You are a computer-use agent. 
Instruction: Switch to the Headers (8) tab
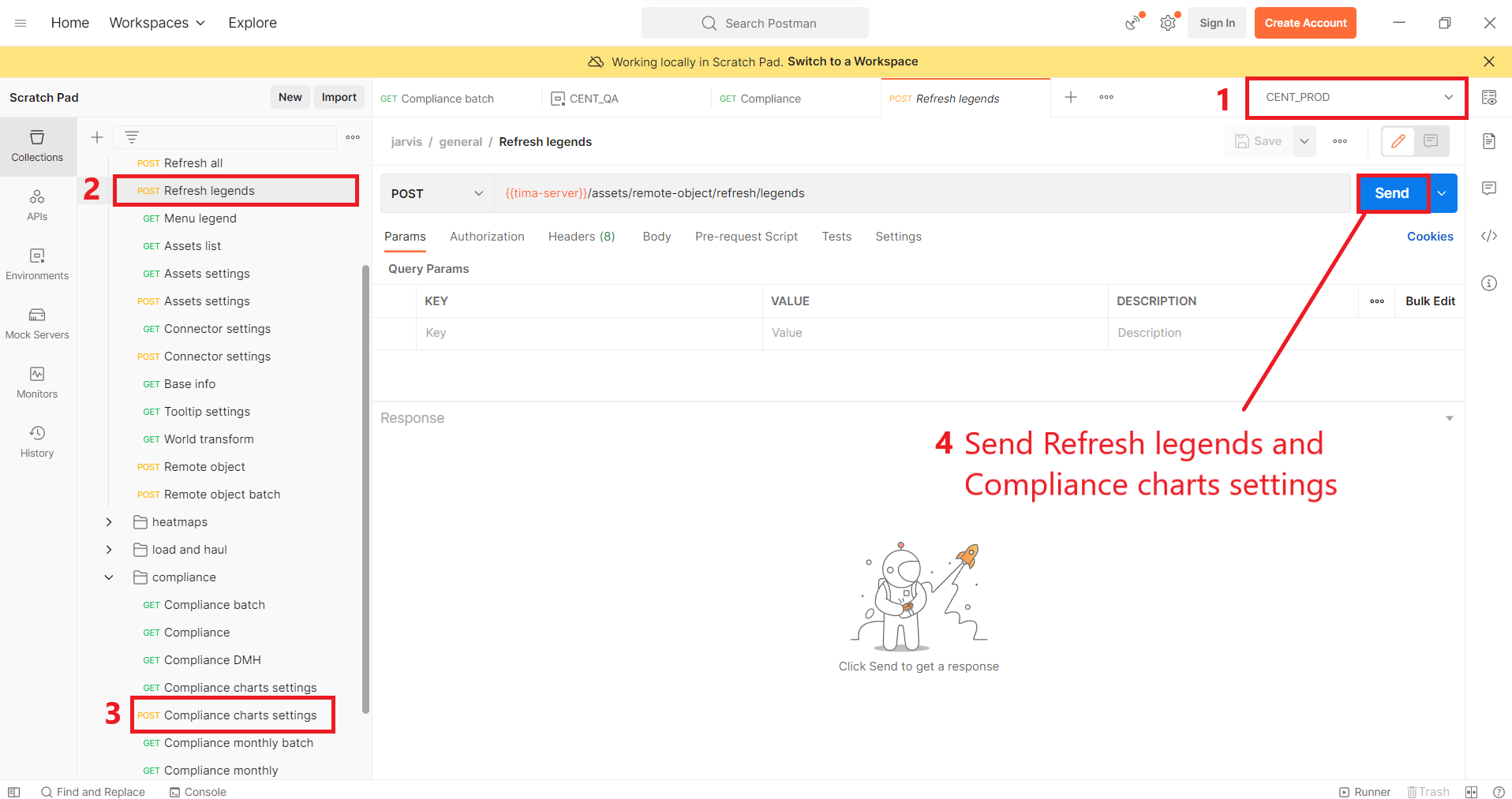tap(582, 237)
